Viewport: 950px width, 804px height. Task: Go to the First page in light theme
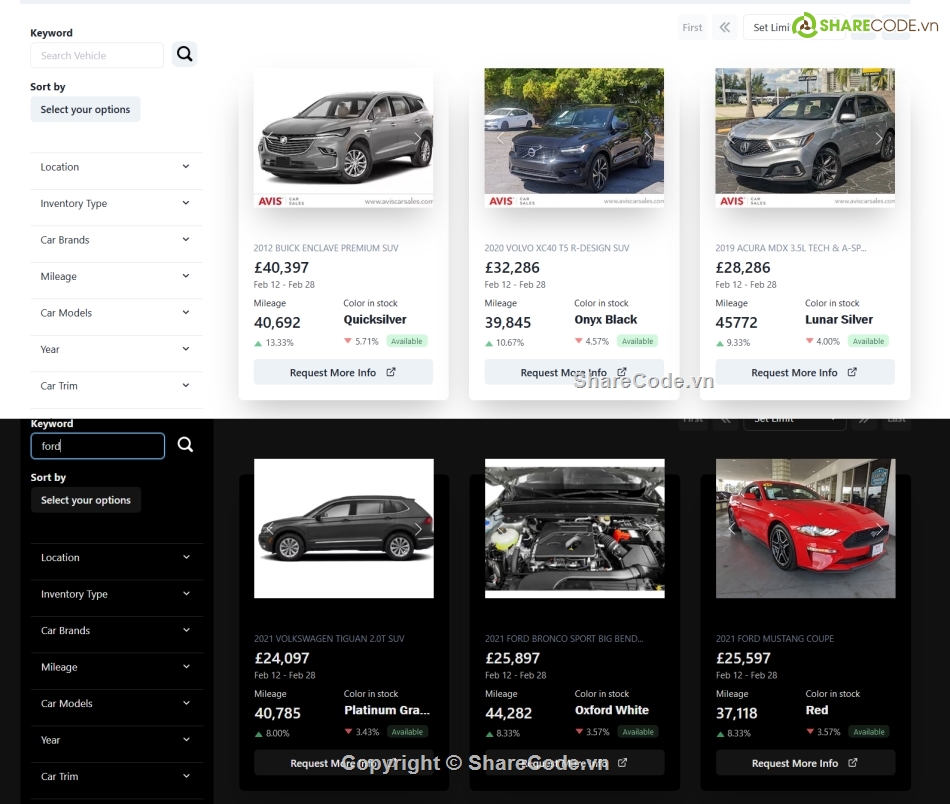692,28
